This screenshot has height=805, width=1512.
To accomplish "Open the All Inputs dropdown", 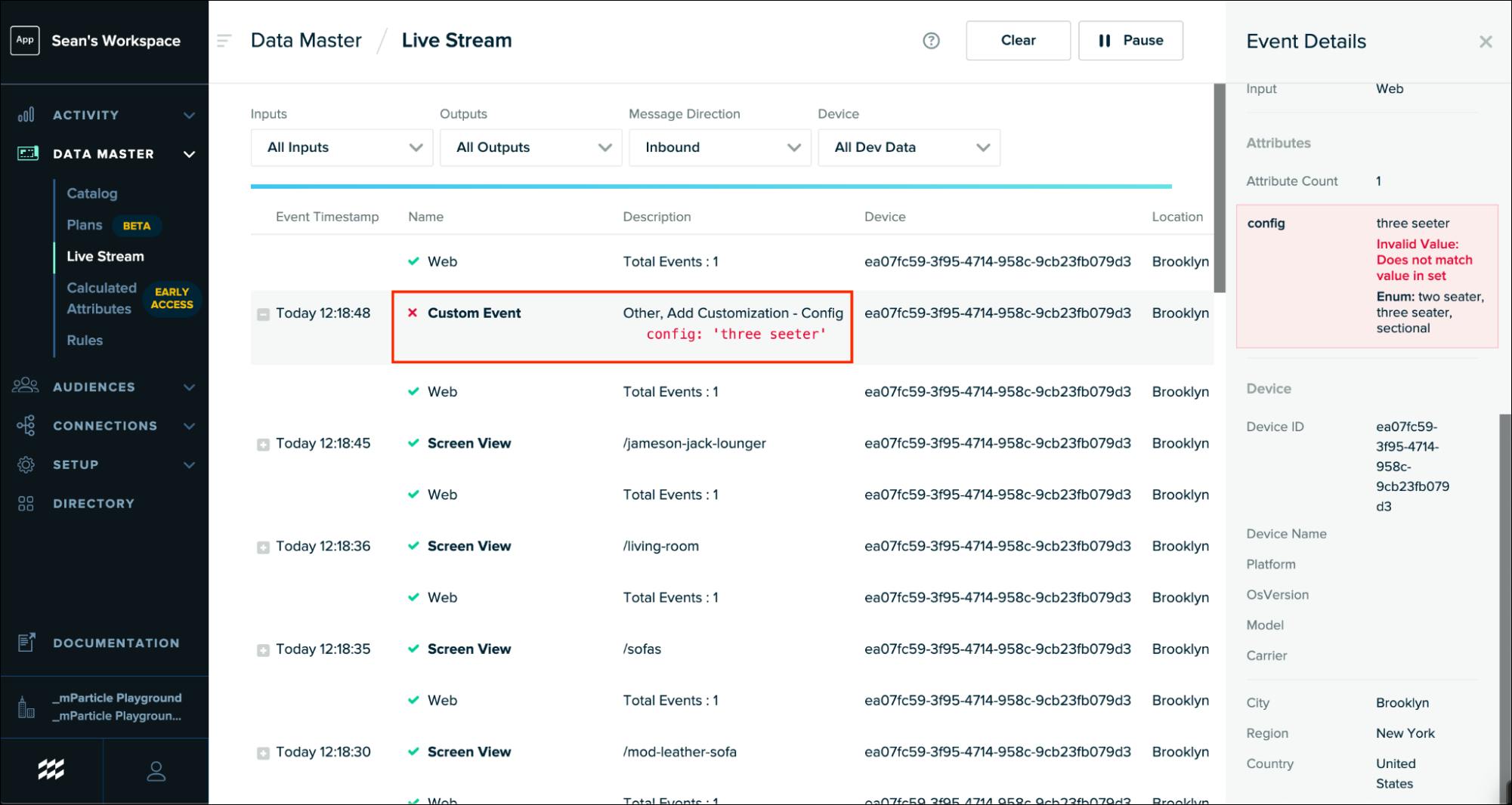I will (x=342, y=147).
